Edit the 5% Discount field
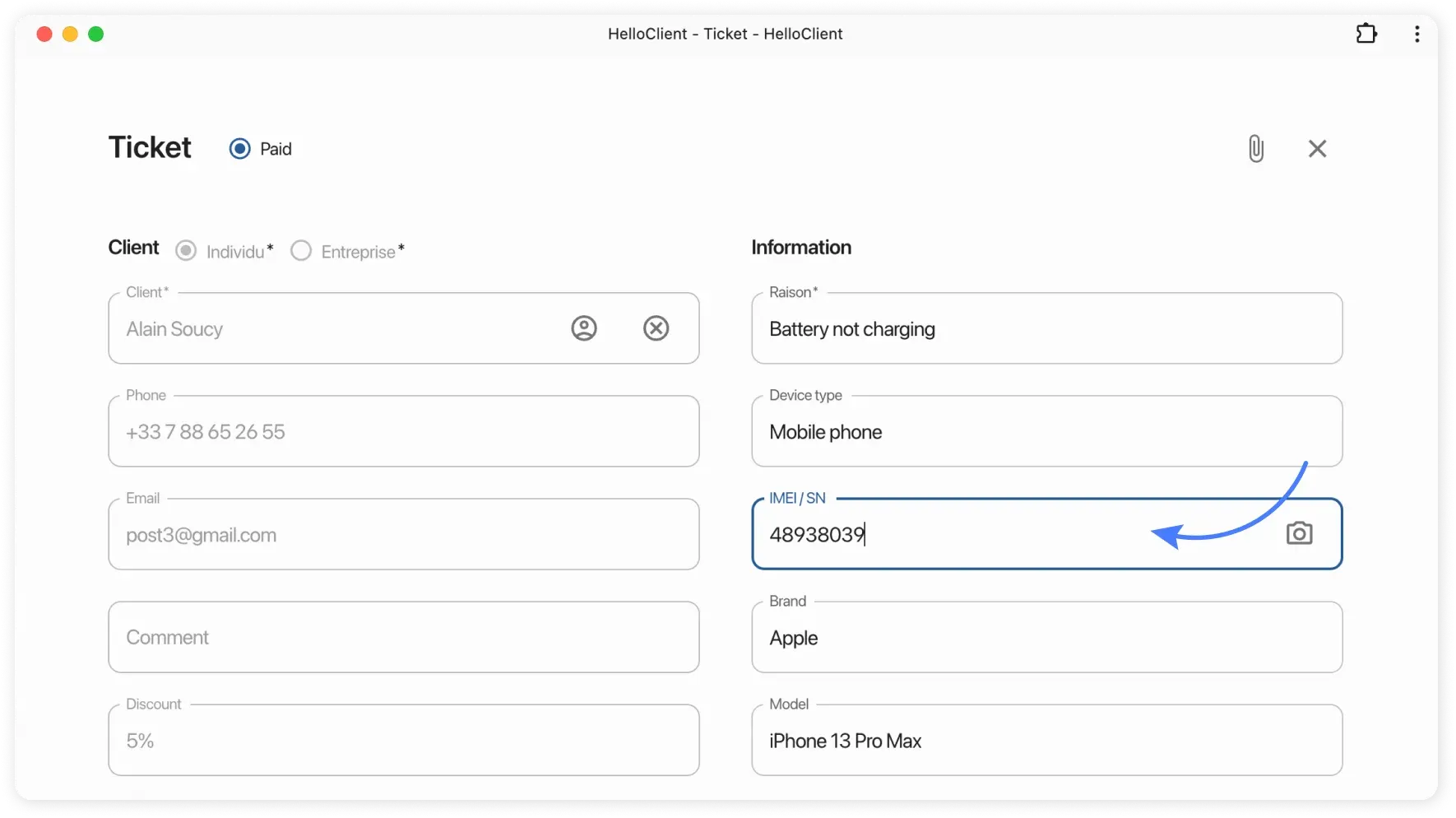Viewport: 1456px width, 818px height. 403,740
